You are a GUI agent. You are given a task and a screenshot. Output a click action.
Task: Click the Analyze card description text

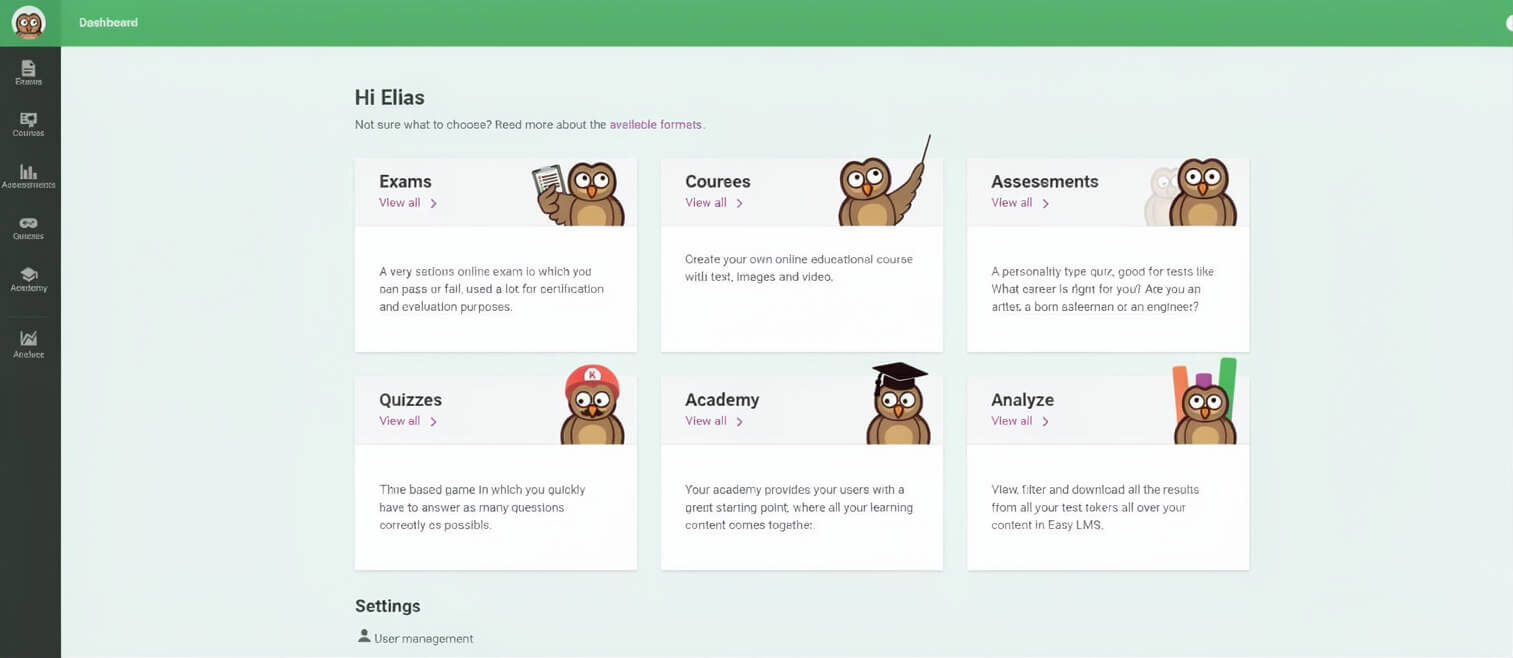[x=1095, y=507]
